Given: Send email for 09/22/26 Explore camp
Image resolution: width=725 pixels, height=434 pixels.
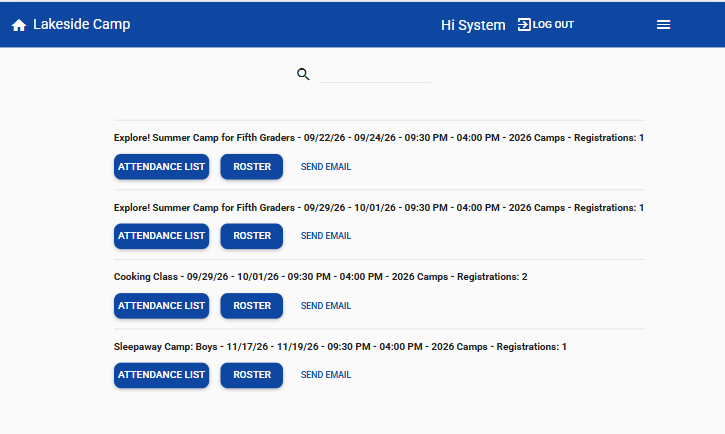Looking at the screenshot, I should click(326, 167).
